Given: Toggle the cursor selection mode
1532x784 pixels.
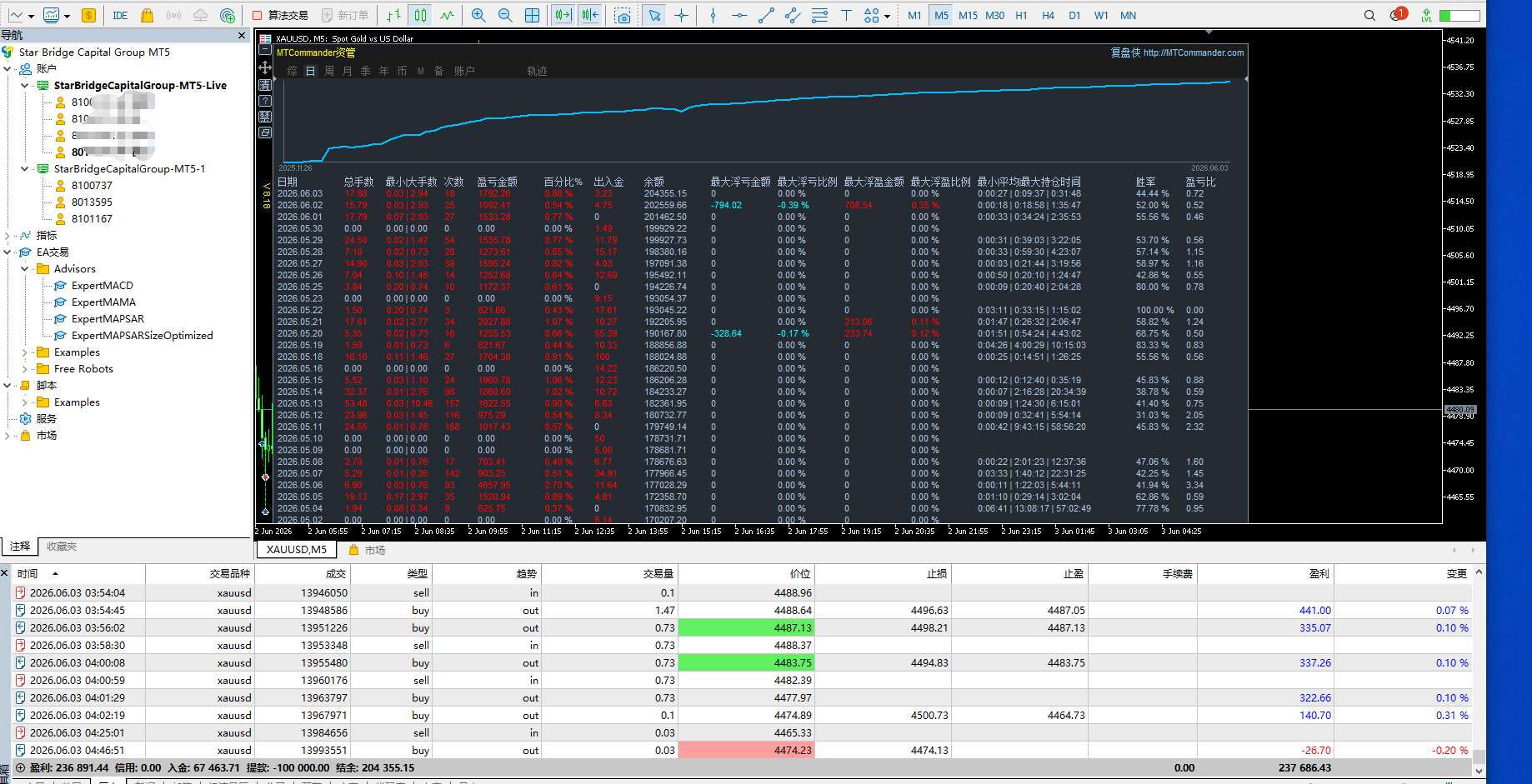Looking at the screenshot, I should [x=654, y=15].
